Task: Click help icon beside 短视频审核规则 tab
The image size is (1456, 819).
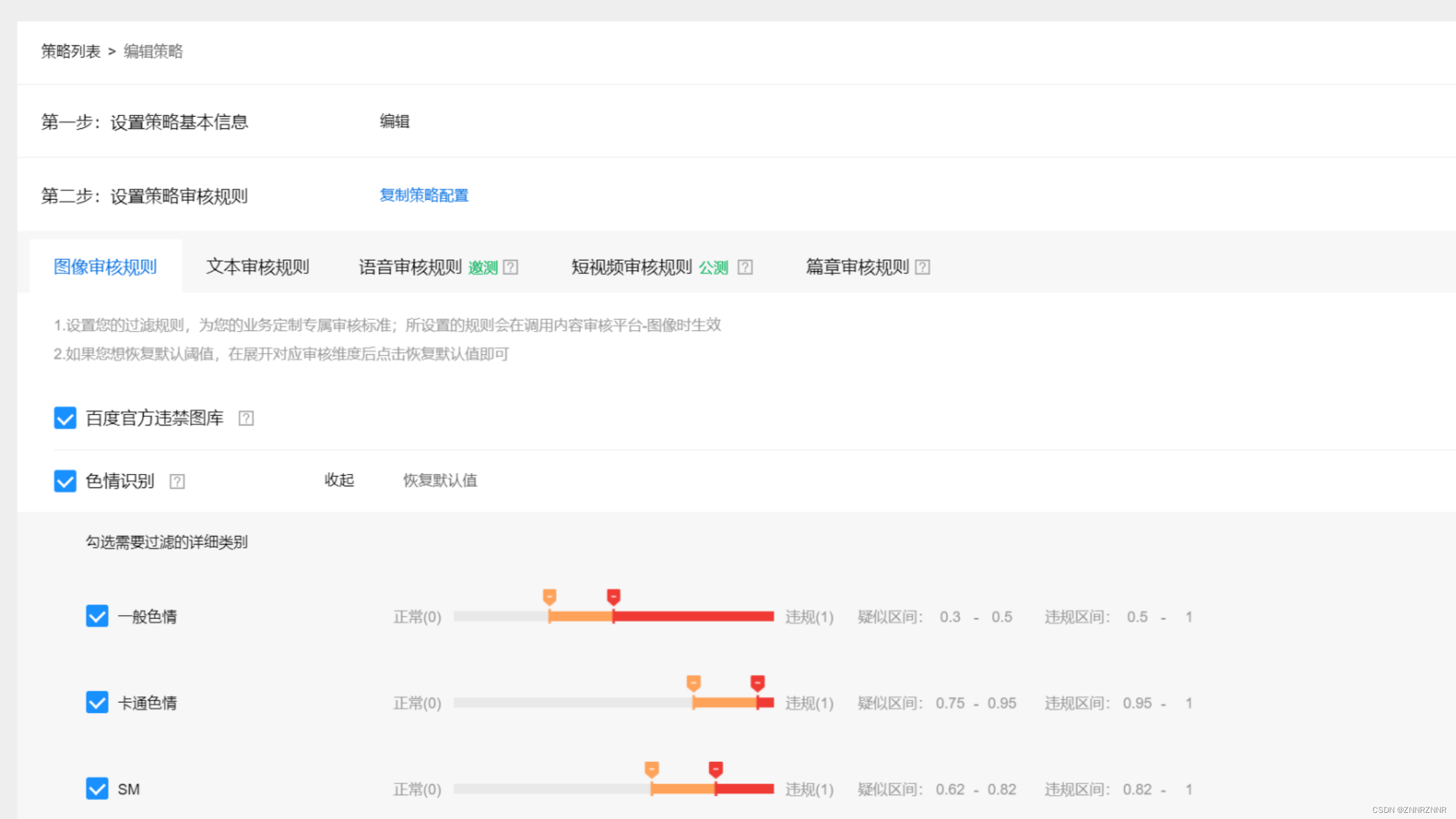Action: tap(745, 268)
